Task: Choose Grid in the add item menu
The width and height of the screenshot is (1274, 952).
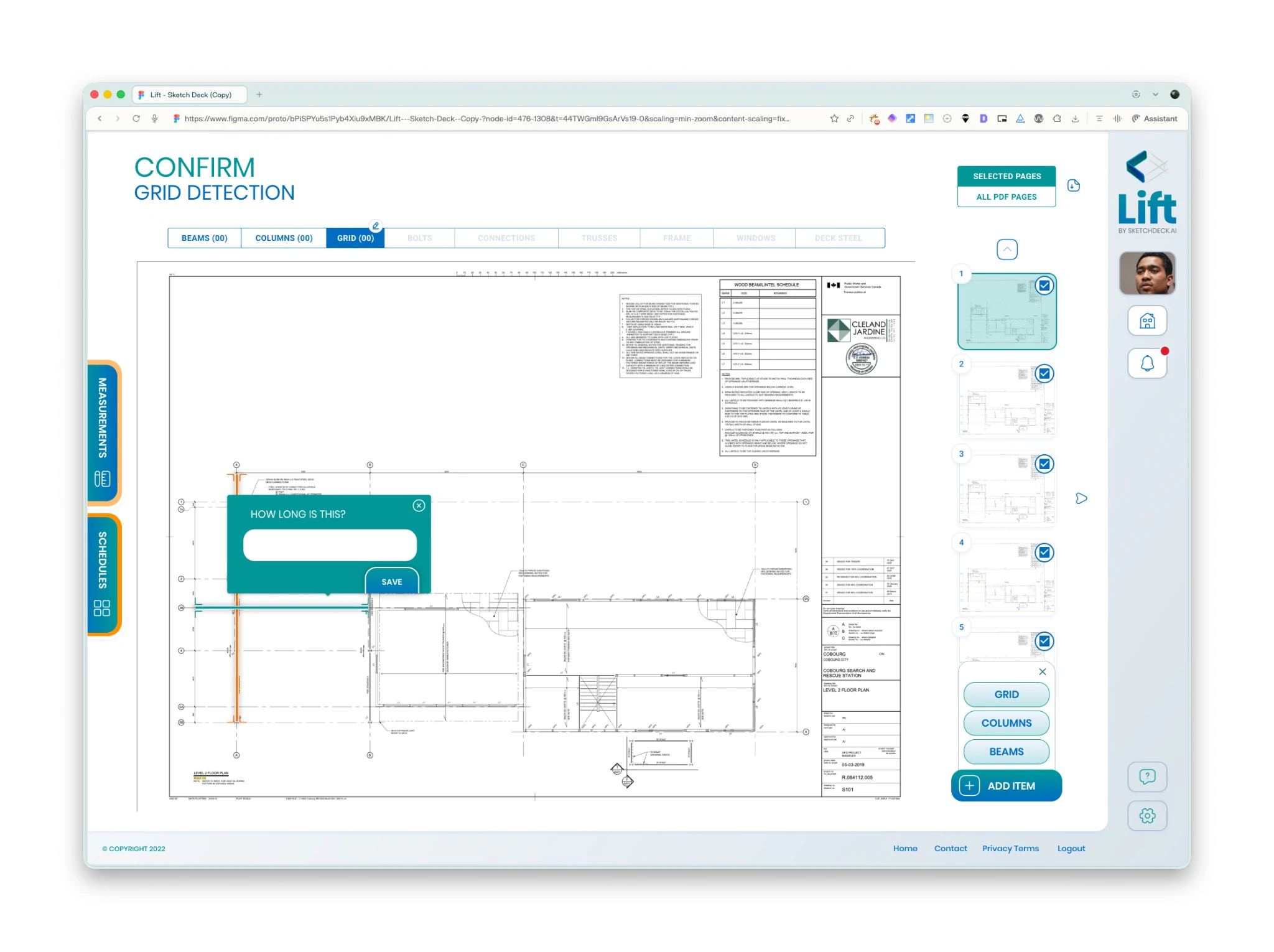Action: pos(1006,694)
